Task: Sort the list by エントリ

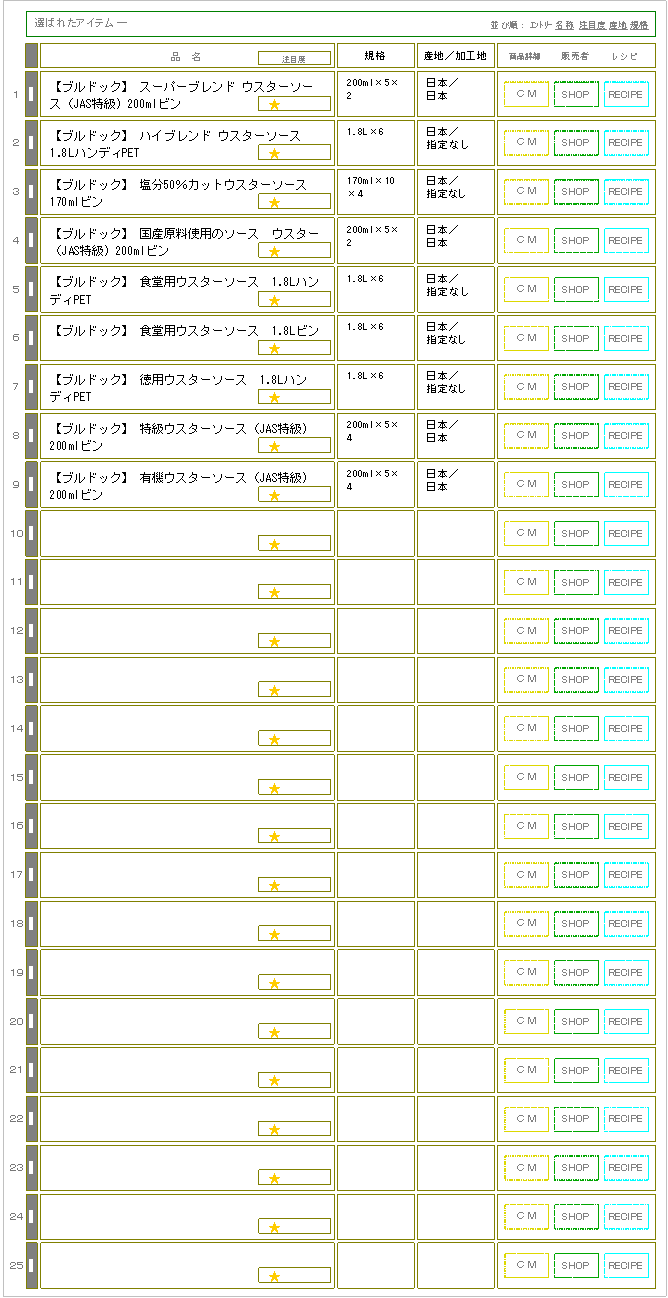Action: [540, 24]
